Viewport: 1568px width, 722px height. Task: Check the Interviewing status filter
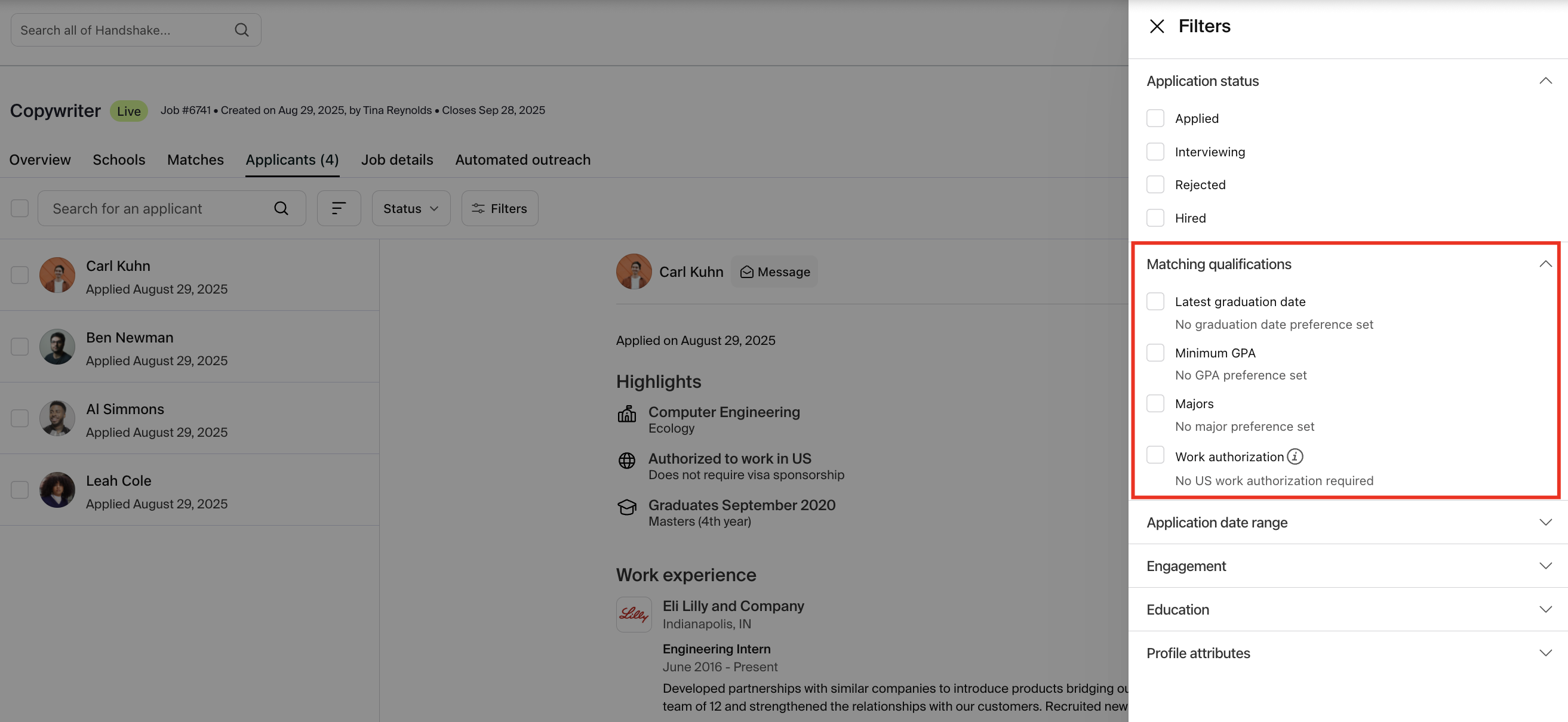(x=1155, y=152)
